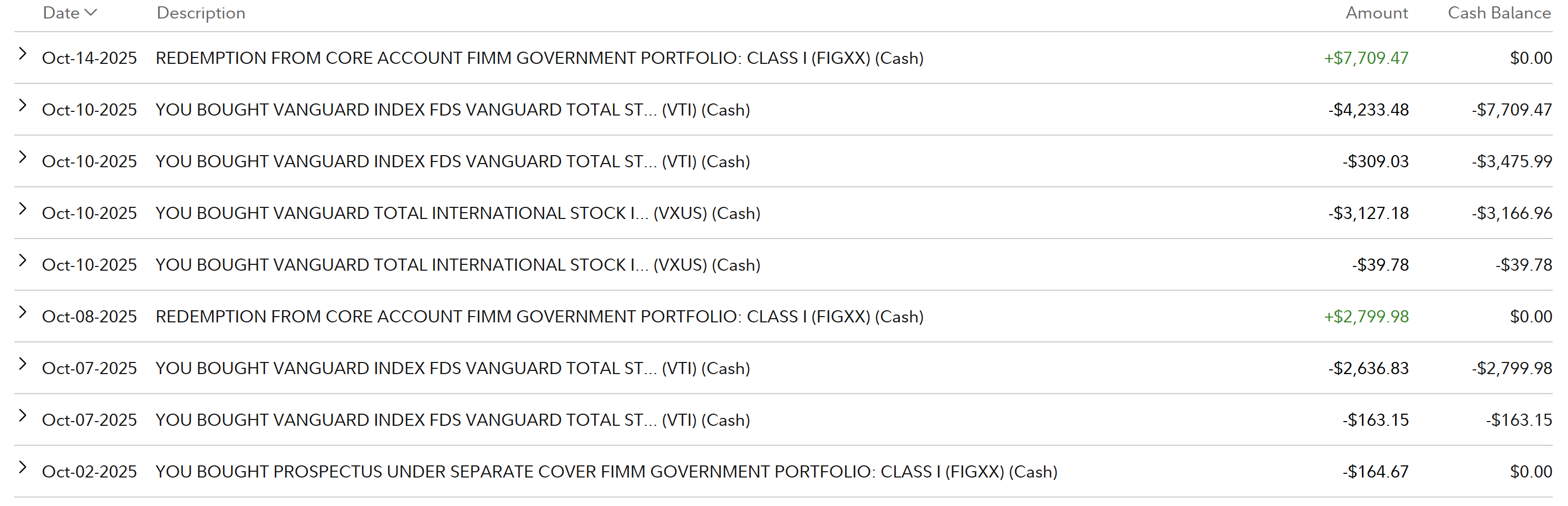The height and width of the screenshot is (506, 1568).
Task: Expand the VTI purchase of -$309.03
Action: [x=23, y=157]
